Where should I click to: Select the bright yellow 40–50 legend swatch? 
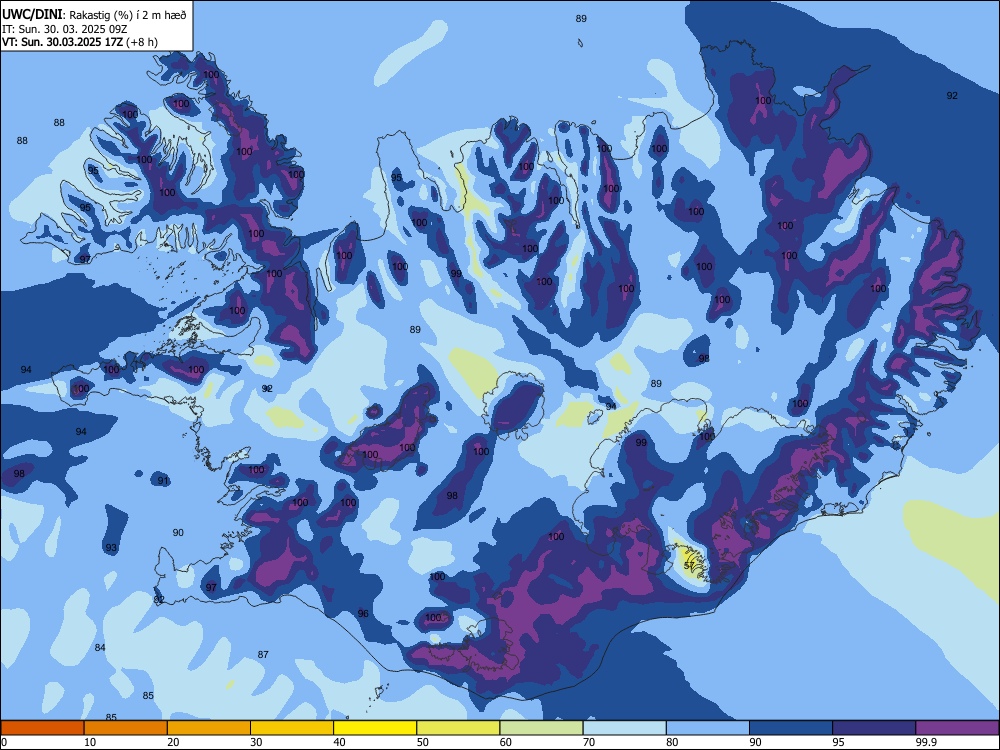[375, 728]
